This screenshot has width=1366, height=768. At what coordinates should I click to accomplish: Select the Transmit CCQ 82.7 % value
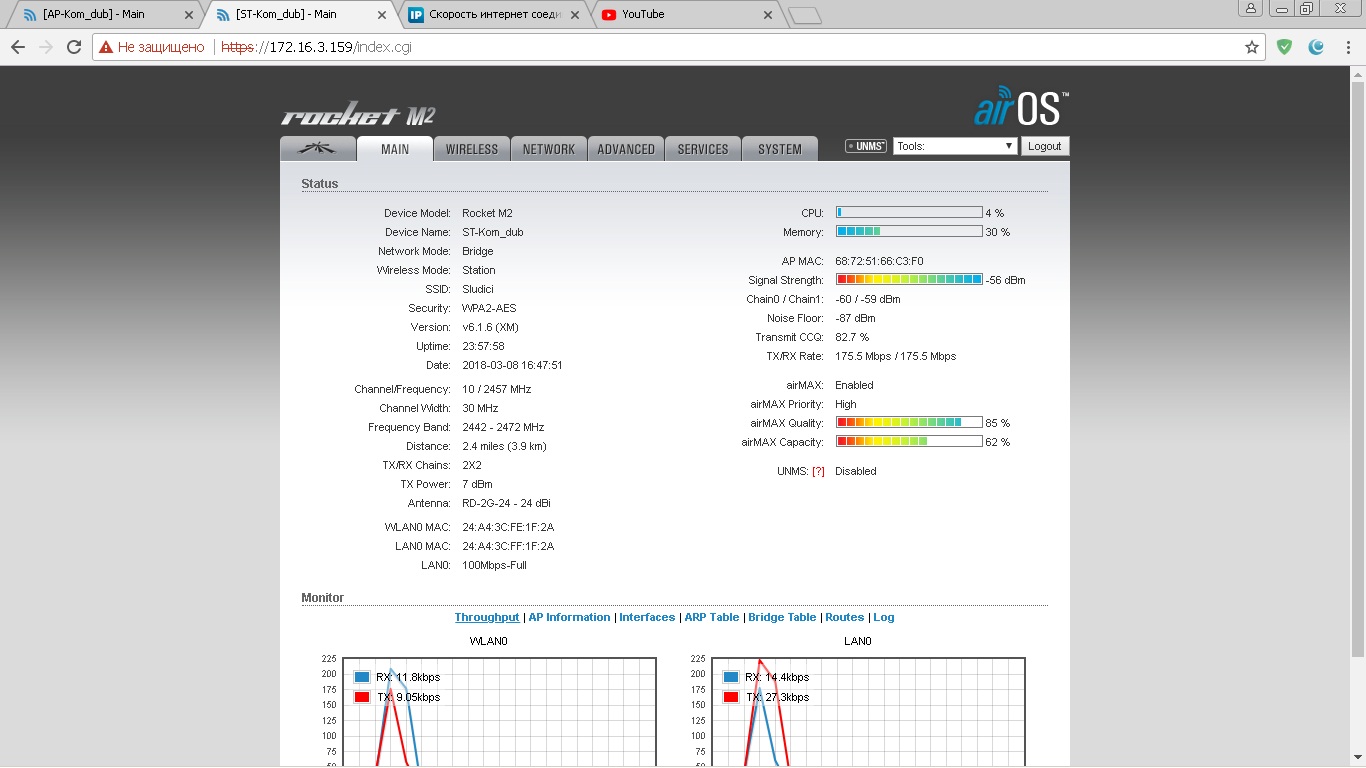(x=852, y=337)
